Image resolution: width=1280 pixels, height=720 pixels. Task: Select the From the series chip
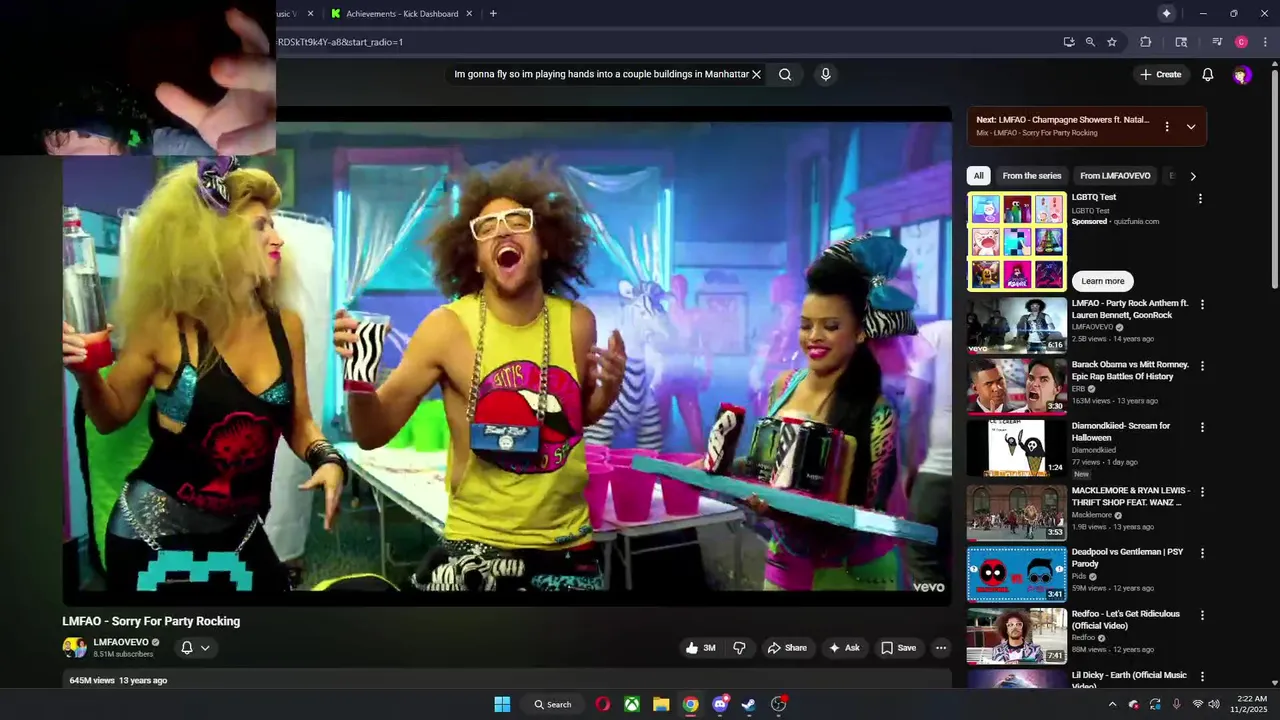(x=1031, y=176)
